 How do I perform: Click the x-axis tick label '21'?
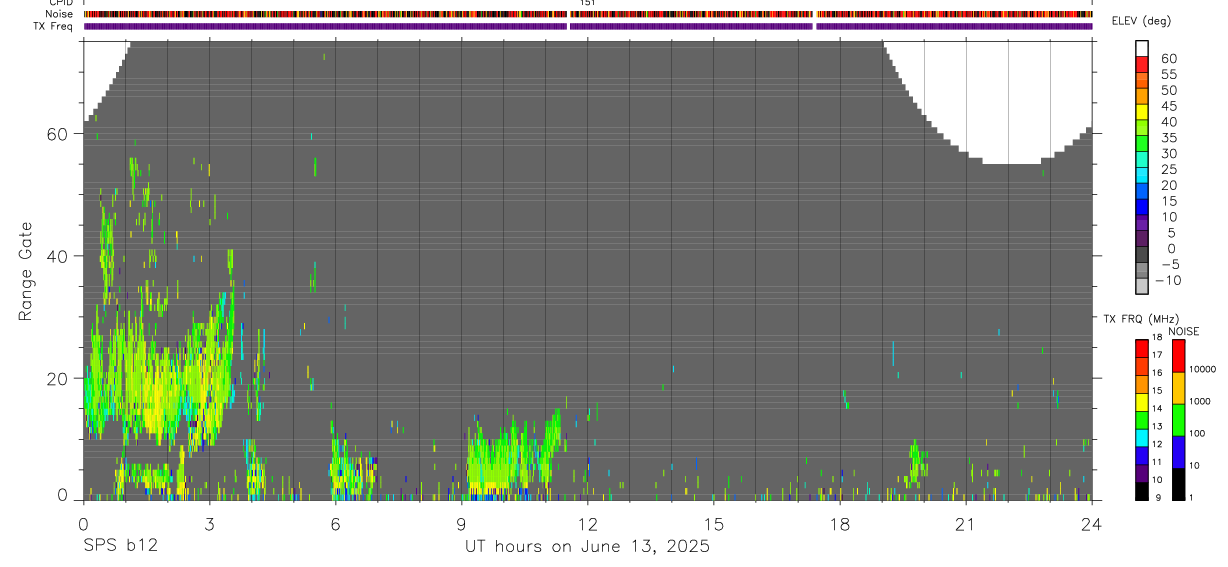click(x=965, y=524)
